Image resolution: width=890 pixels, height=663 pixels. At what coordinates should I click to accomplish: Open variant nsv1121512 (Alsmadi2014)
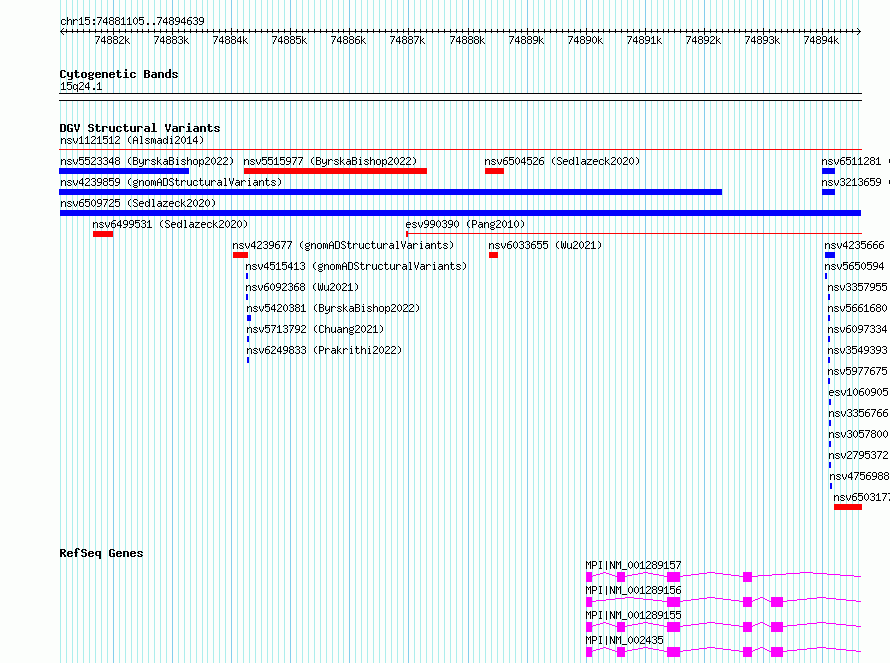(132, 140)
